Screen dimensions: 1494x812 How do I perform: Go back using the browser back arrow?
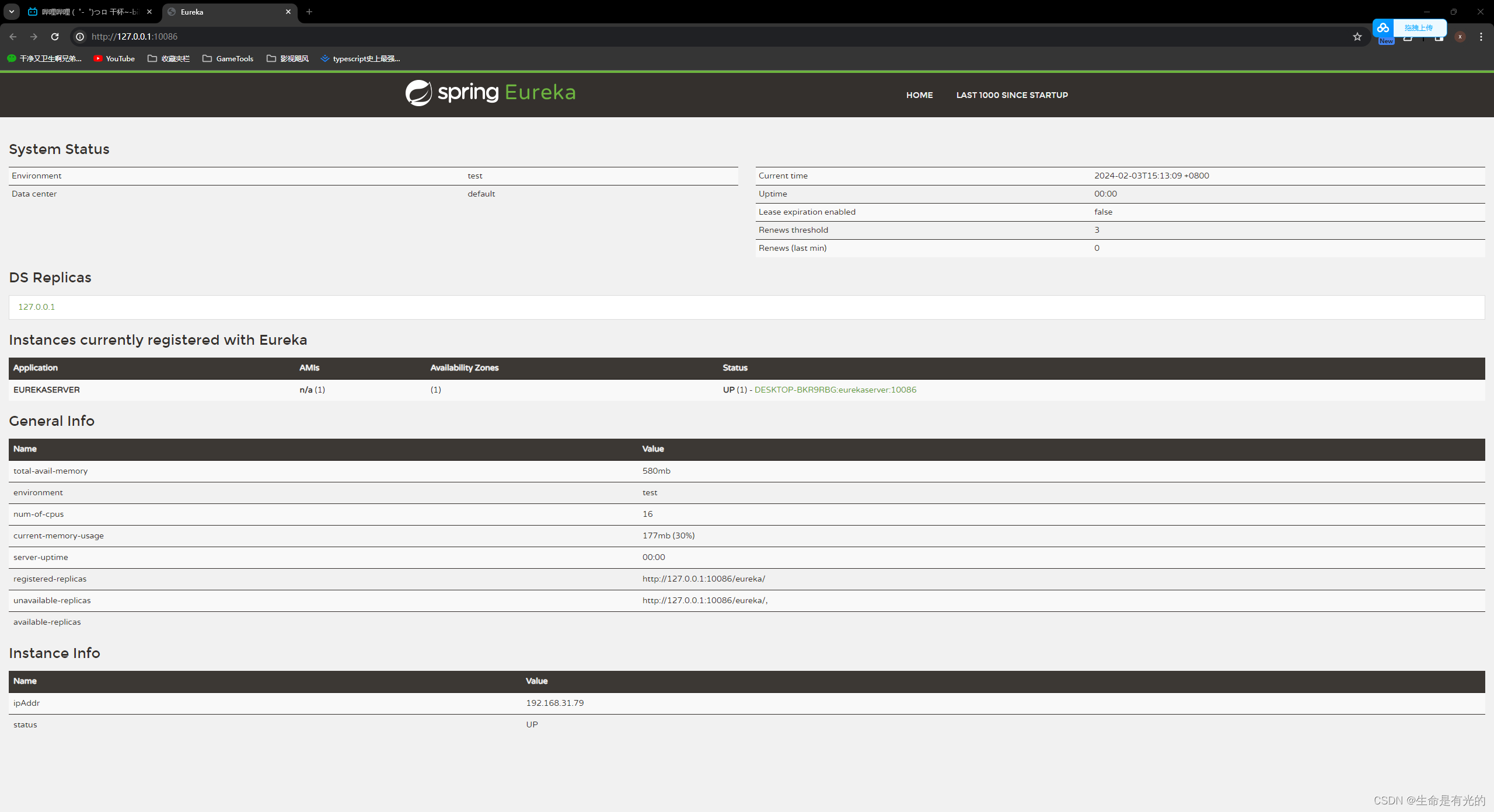pos(13,36)
